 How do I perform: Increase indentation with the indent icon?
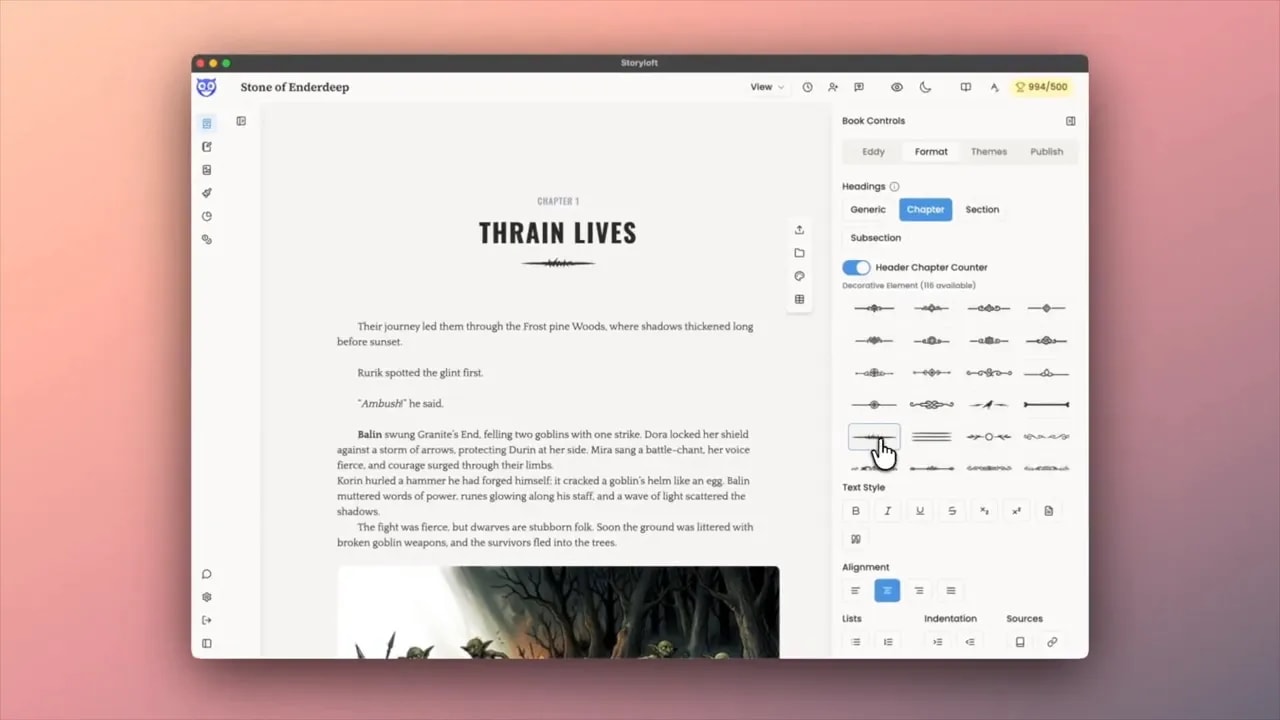point(937,642)
